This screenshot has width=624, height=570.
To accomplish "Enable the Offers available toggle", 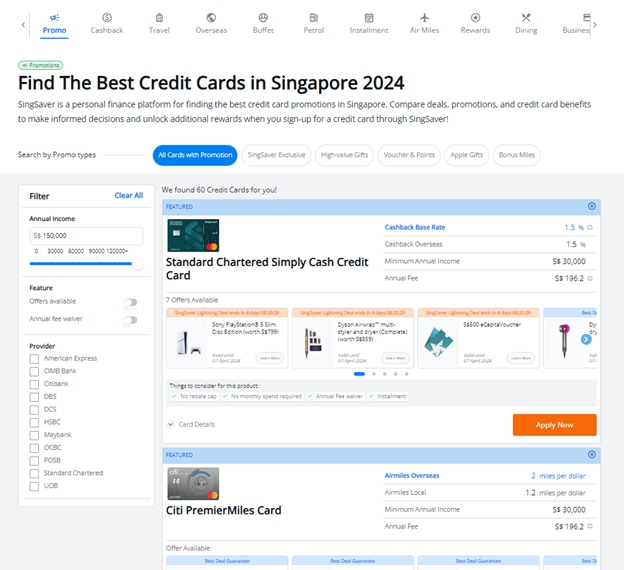I will 130,302.
